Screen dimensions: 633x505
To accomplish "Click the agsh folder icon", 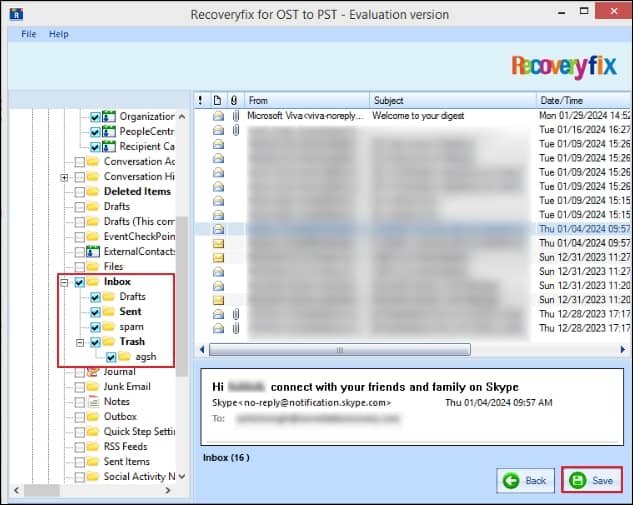I will pos(125,356).
